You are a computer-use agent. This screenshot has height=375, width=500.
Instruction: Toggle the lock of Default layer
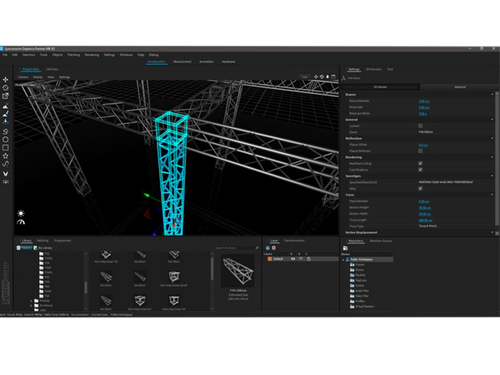[309, 259]
